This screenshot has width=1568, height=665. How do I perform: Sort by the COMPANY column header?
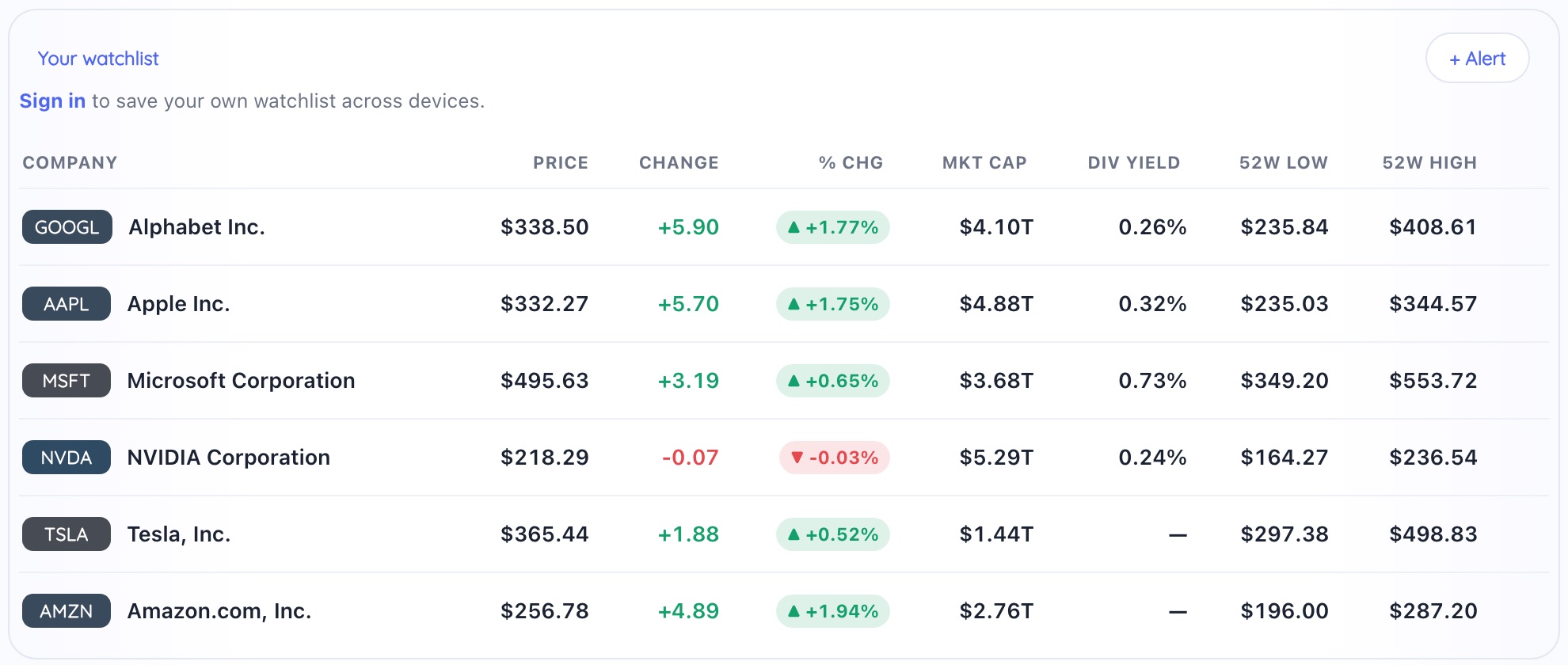click(x=70, y=163)
